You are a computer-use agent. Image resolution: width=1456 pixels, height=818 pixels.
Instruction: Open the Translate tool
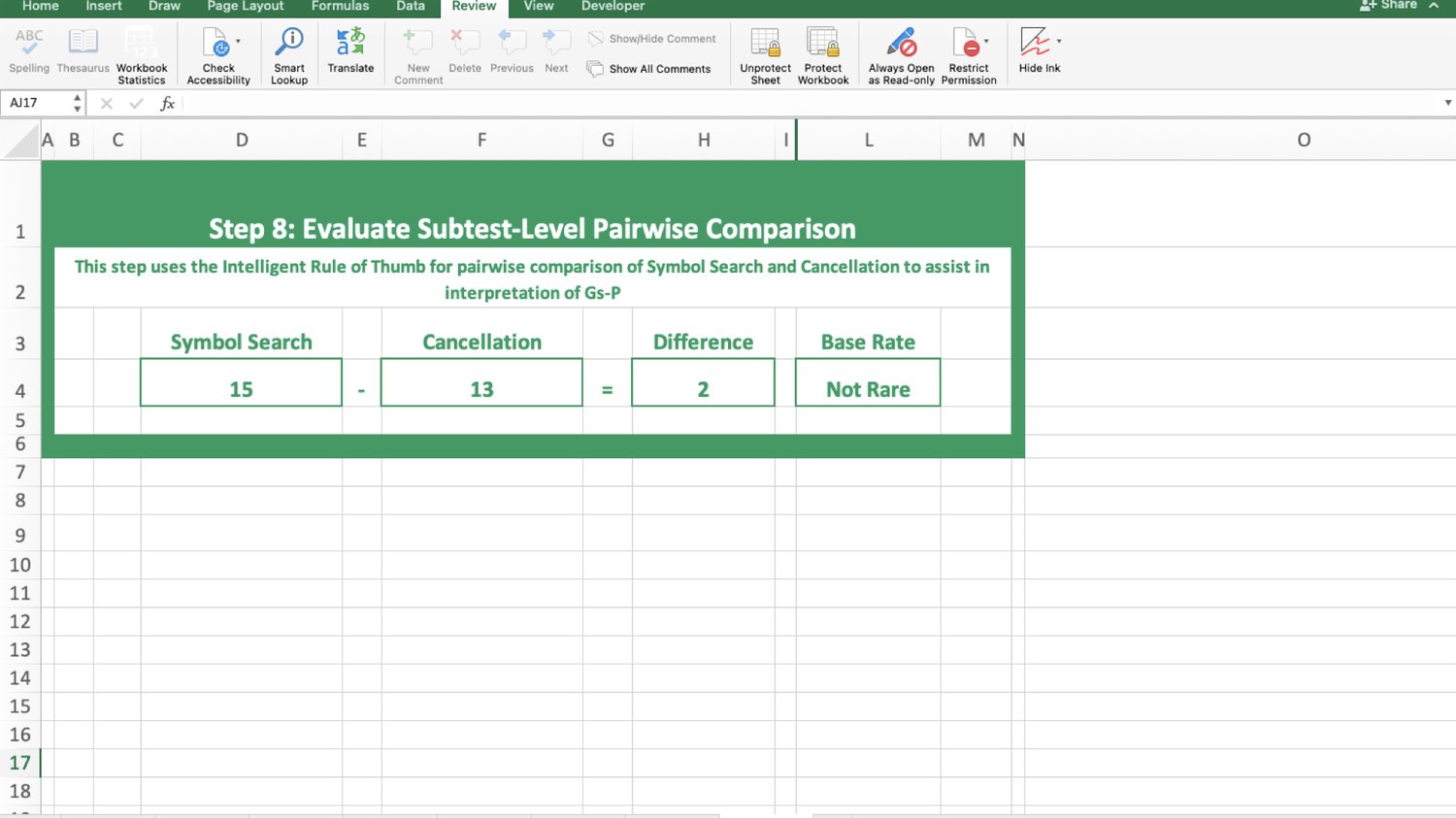(350, 51)
